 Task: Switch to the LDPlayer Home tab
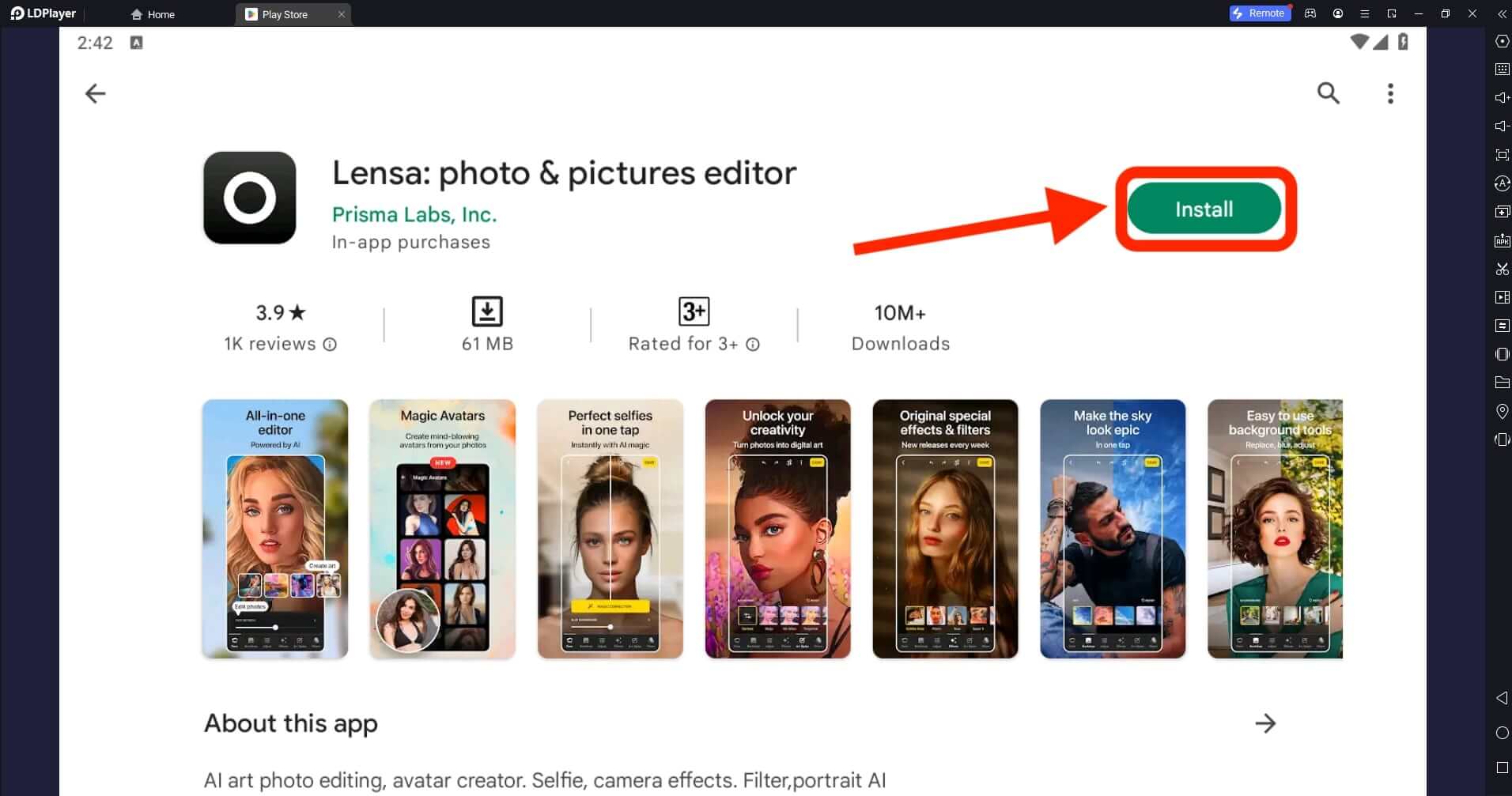(153, 14)
